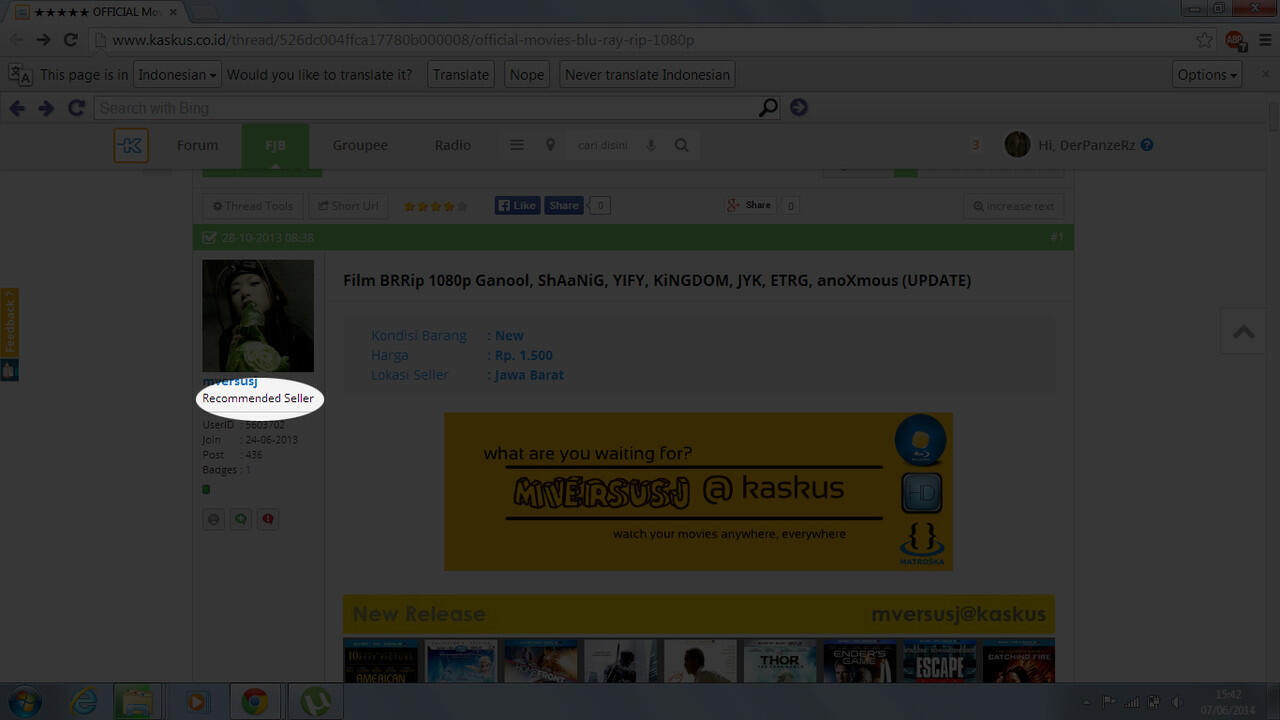Open the Indonesian language dropdown
This screenshot has width=1280, height=720.
tap(177, 74)
